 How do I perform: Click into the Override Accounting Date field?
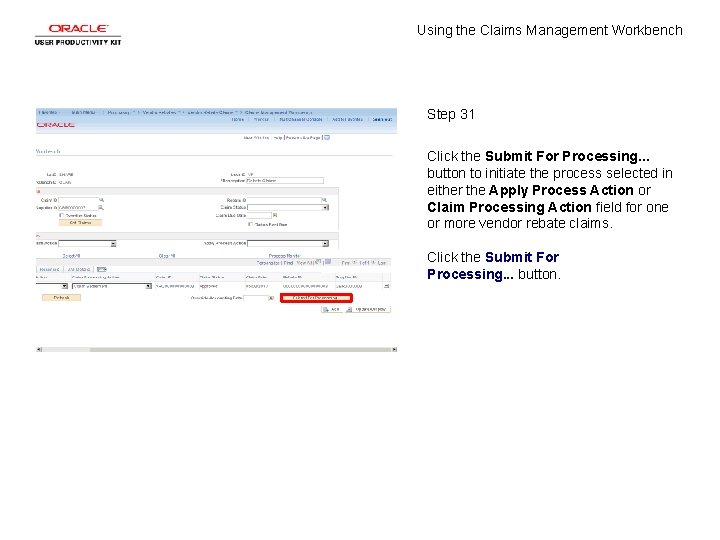[x=255, y=298]
